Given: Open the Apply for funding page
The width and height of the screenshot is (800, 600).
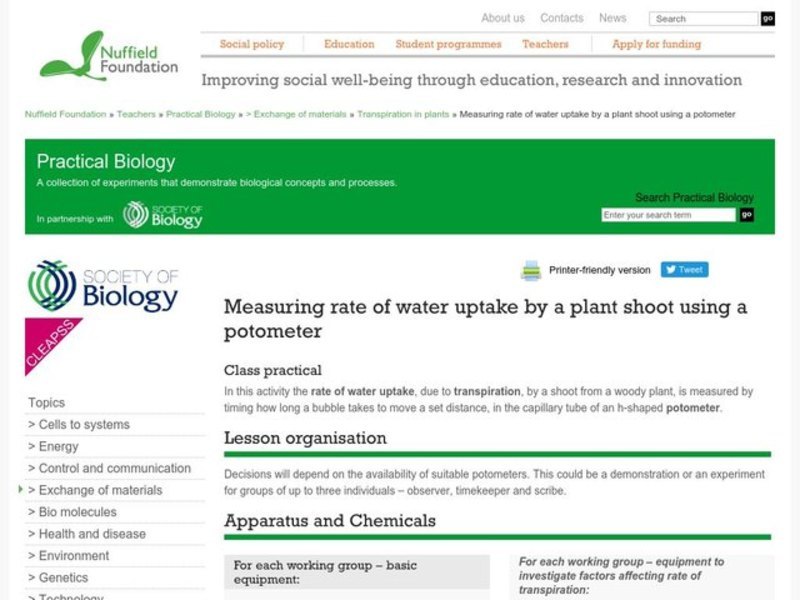Looking at the screenshot, I should [x=653, y=44].
